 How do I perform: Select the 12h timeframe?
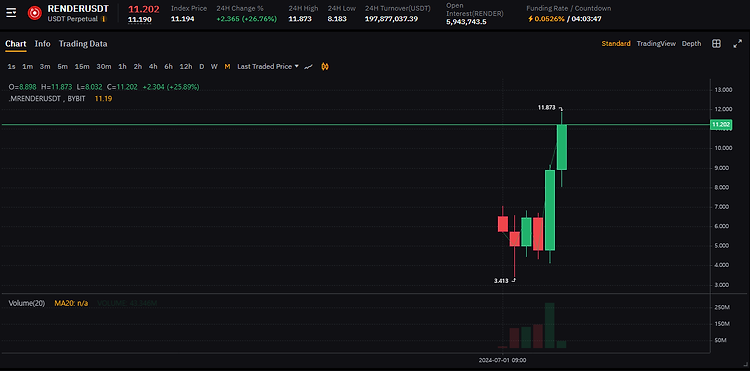point(186,66)
